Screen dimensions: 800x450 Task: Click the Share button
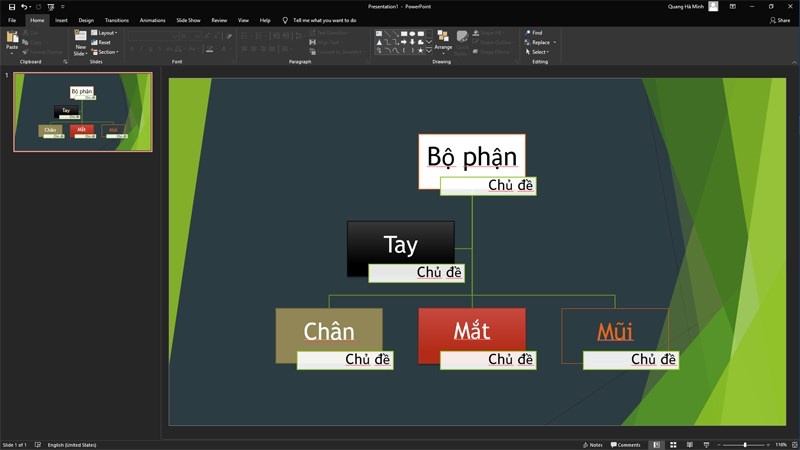tap(780, 20)
